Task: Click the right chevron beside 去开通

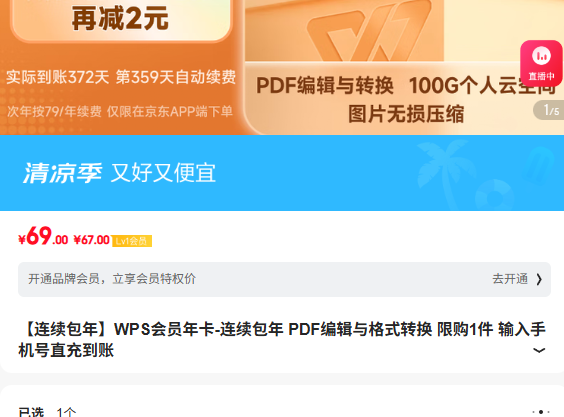Action: pos(539,279)
